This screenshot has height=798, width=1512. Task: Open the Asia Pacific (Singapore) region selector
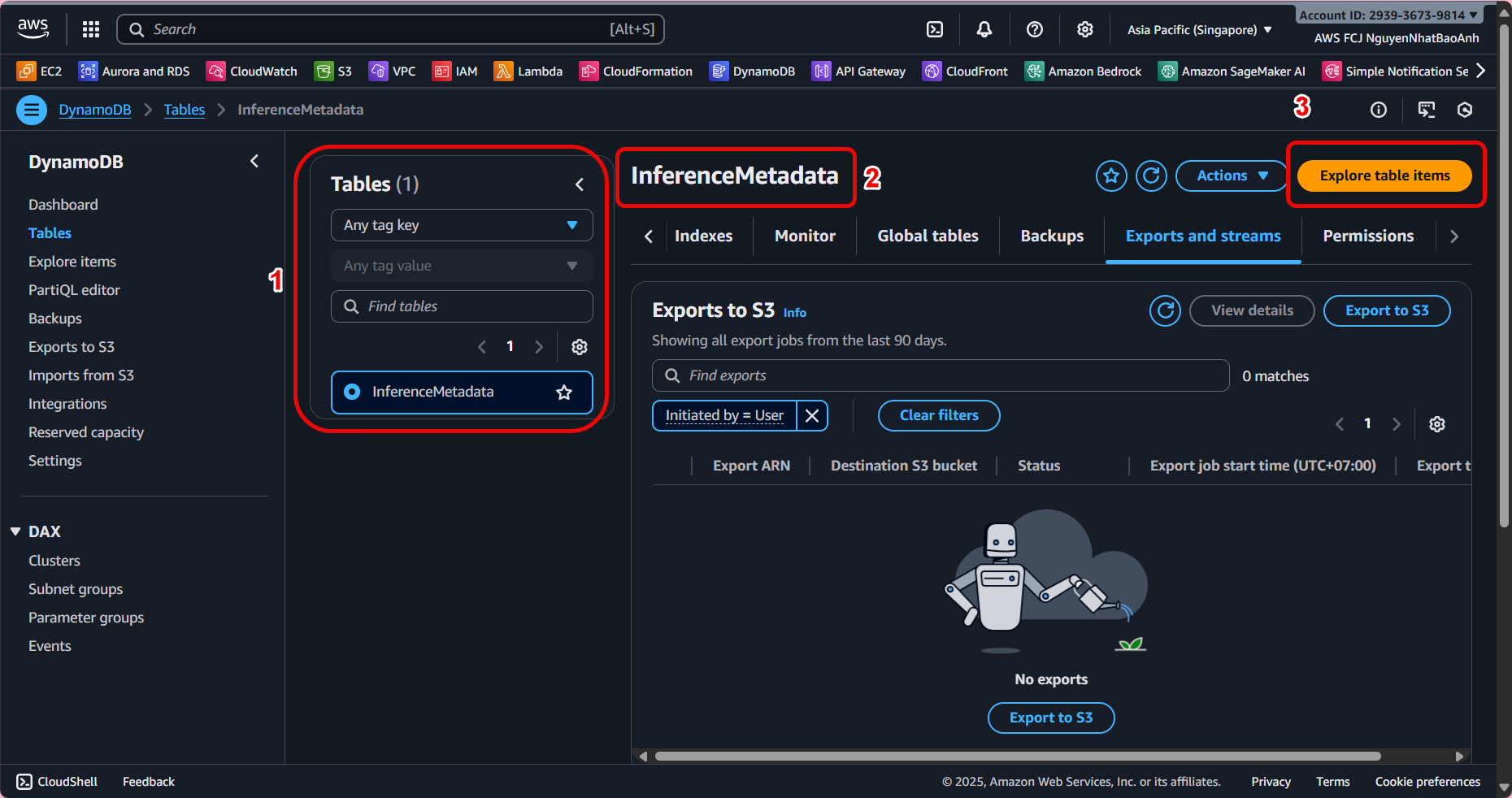tap(1199, 30)
